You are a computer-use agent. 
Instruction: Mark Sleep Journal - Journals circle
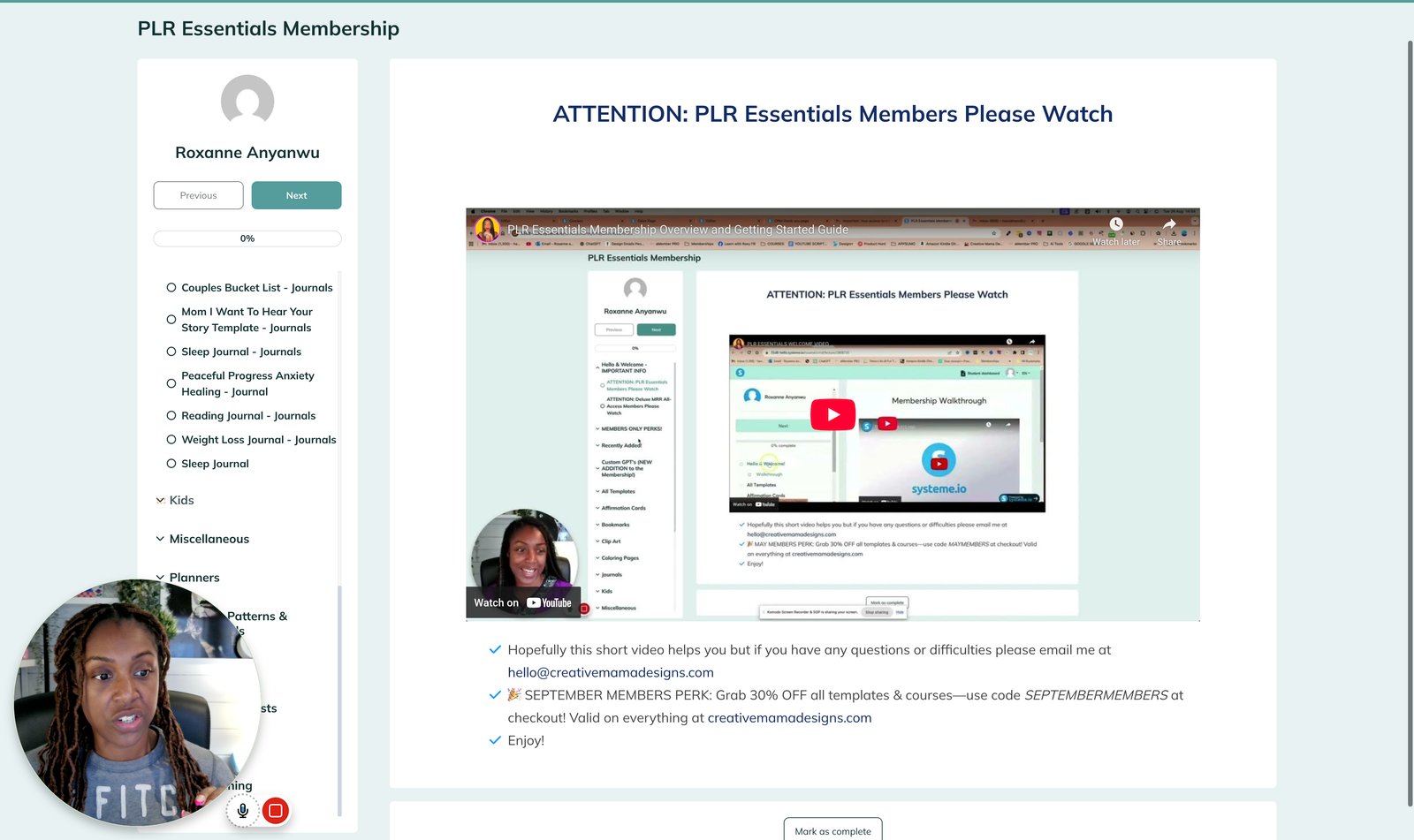tap(171, 352)
